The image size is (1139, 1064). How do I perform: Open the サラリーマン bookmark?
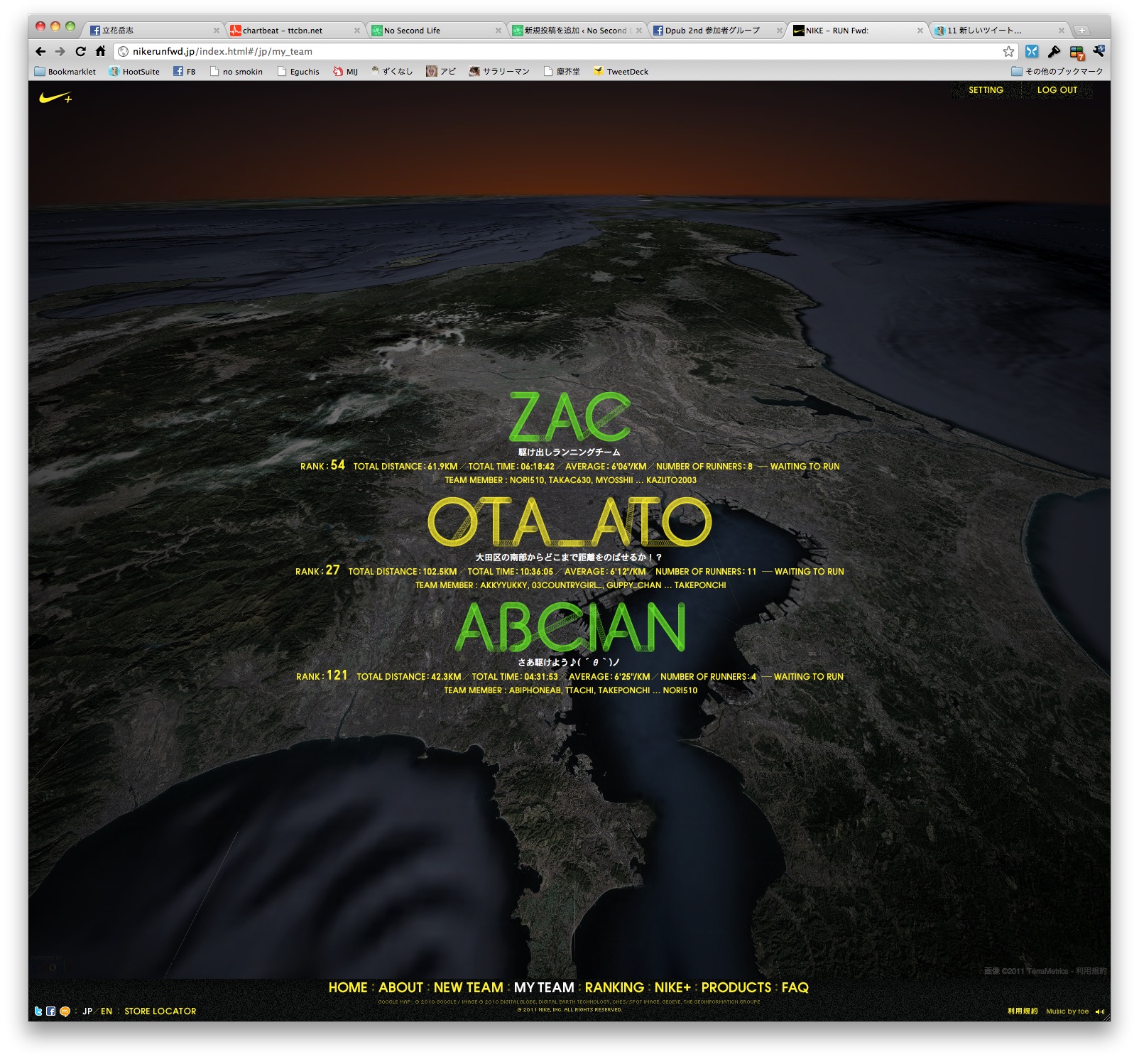coord(499,72)
